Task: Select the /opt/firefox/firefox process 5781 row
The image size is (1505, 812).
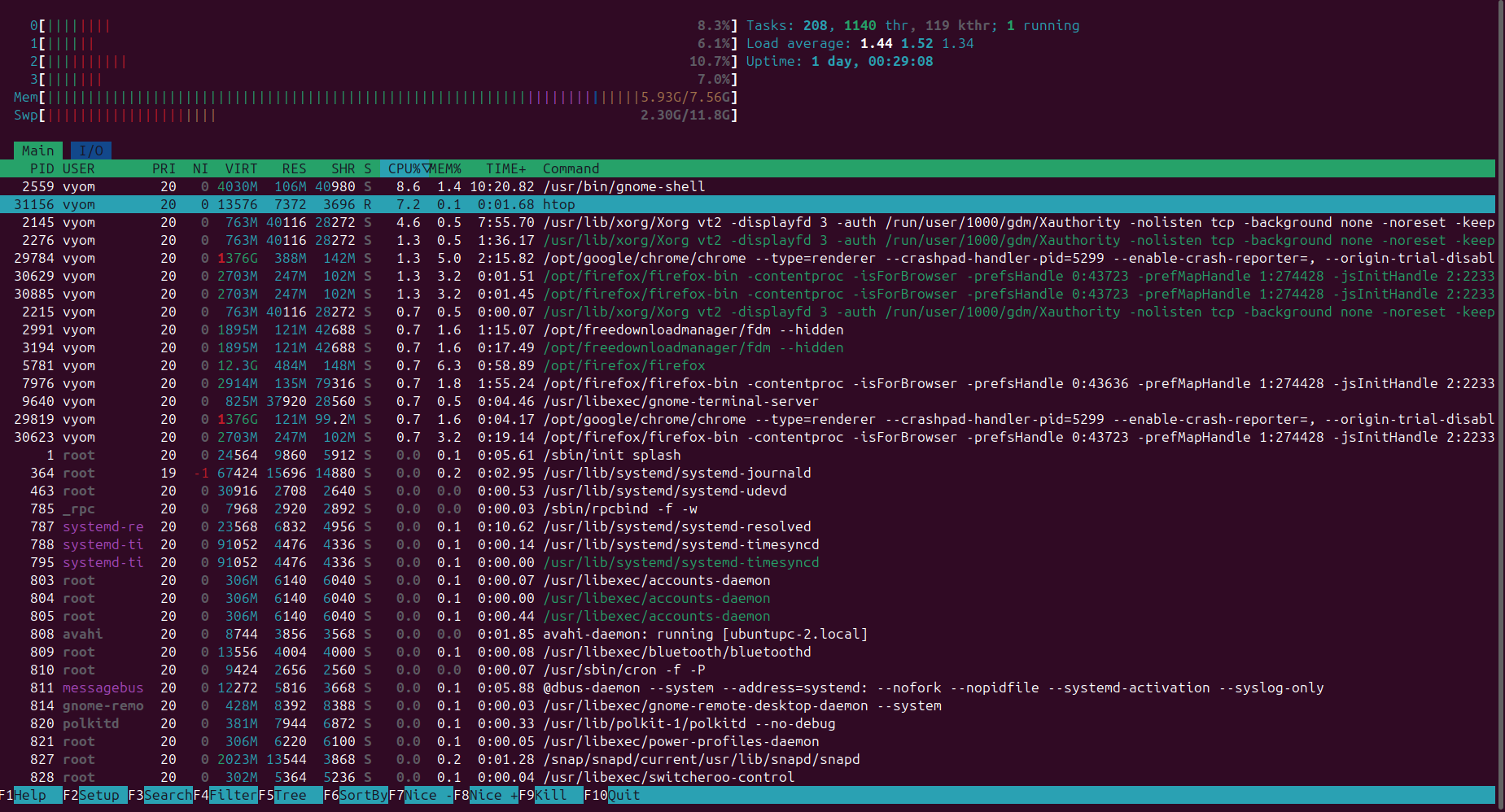Action: click(747, 365)
